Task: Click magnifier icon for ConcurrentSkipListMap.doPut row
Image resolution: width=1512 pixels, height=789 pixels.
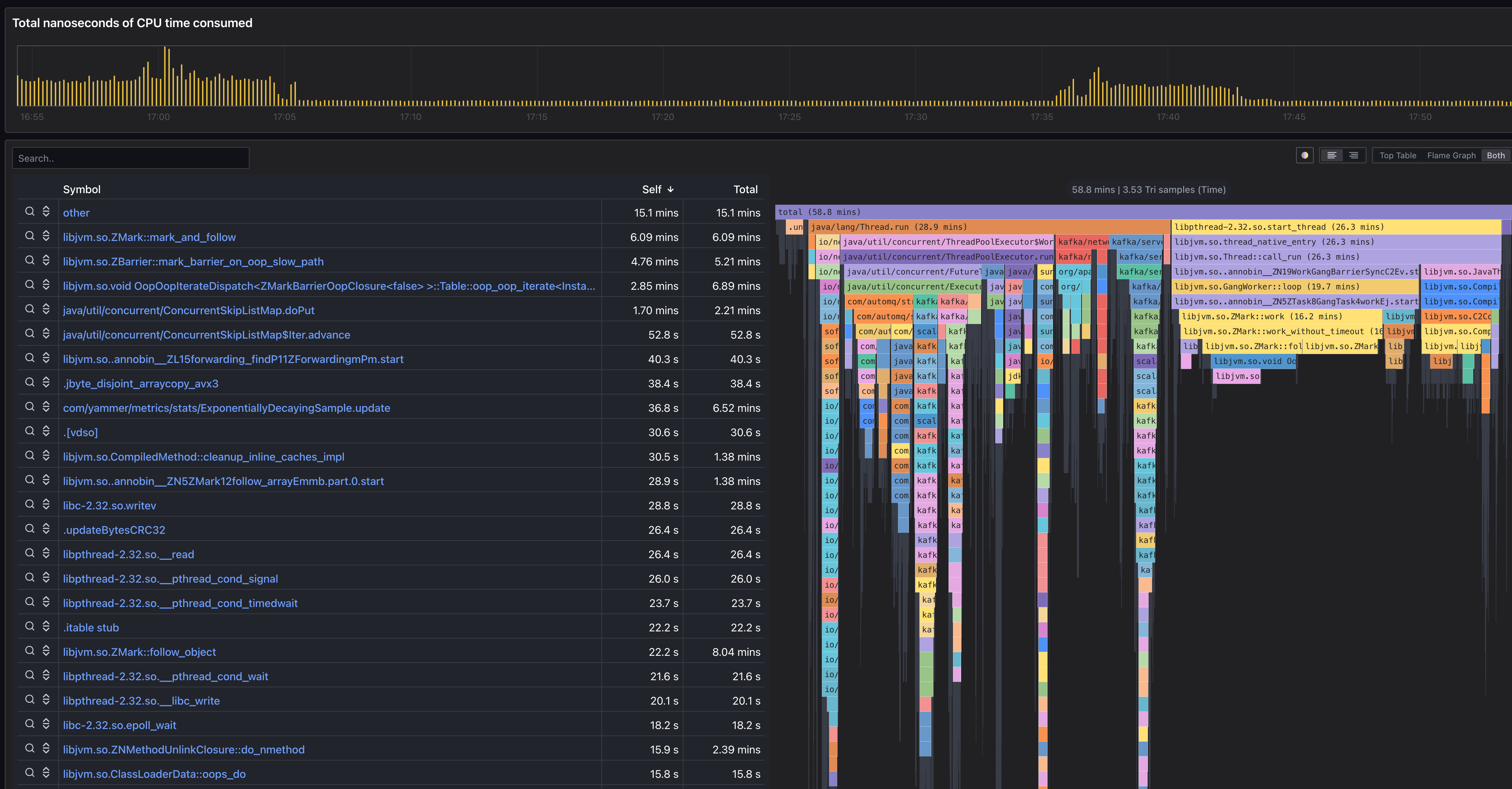Action: pyautogui.click(x=29, y=309)
